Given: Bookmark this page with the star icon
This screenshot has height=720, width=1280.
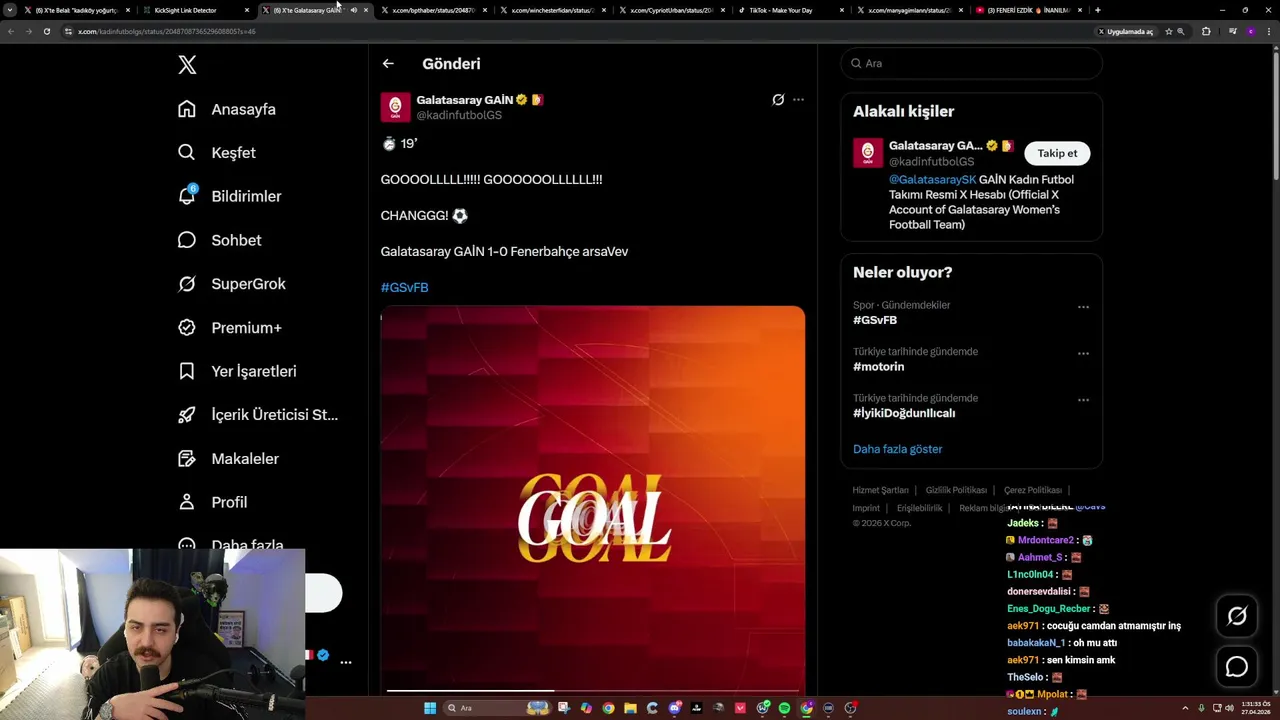Looking at the screenshot, I should pyautogui.click(x=1168, y=31).
